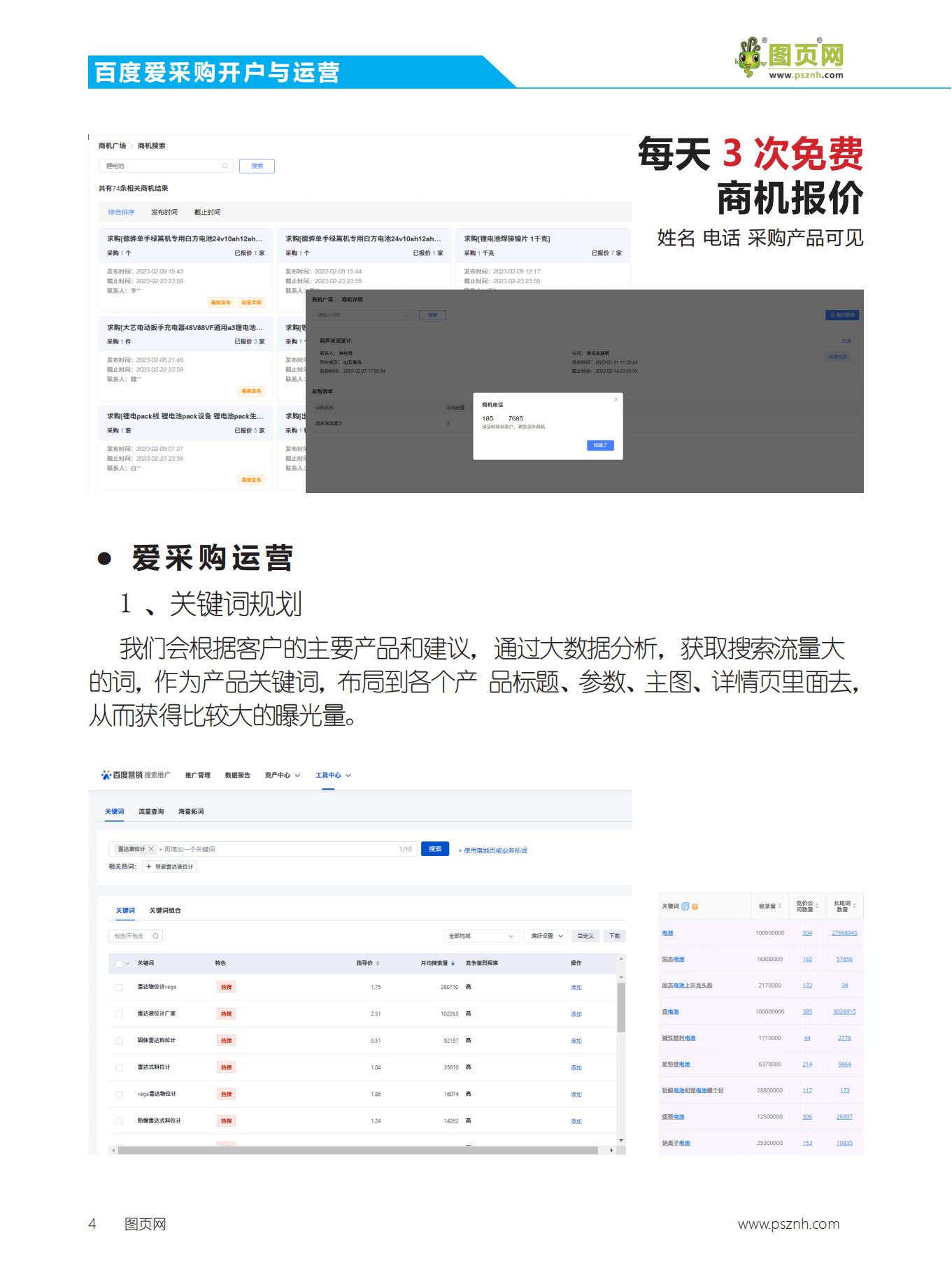952x1282 pixels.
Task: Expand the 偏好设置 dropdown
Action: coord(547,936)
